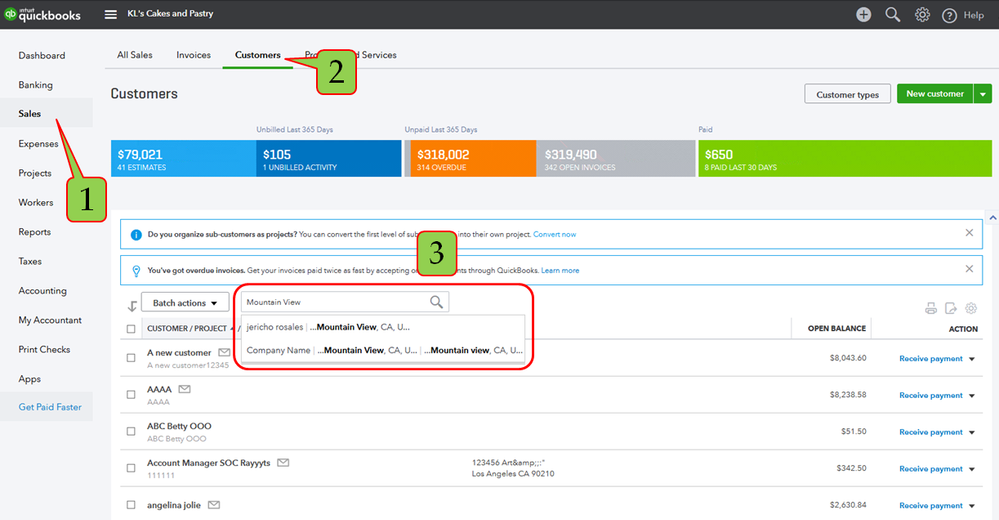Click Receive payment for ABC Betty OOO
Viewport: 999px width, 520px height.
click(931, 432)
